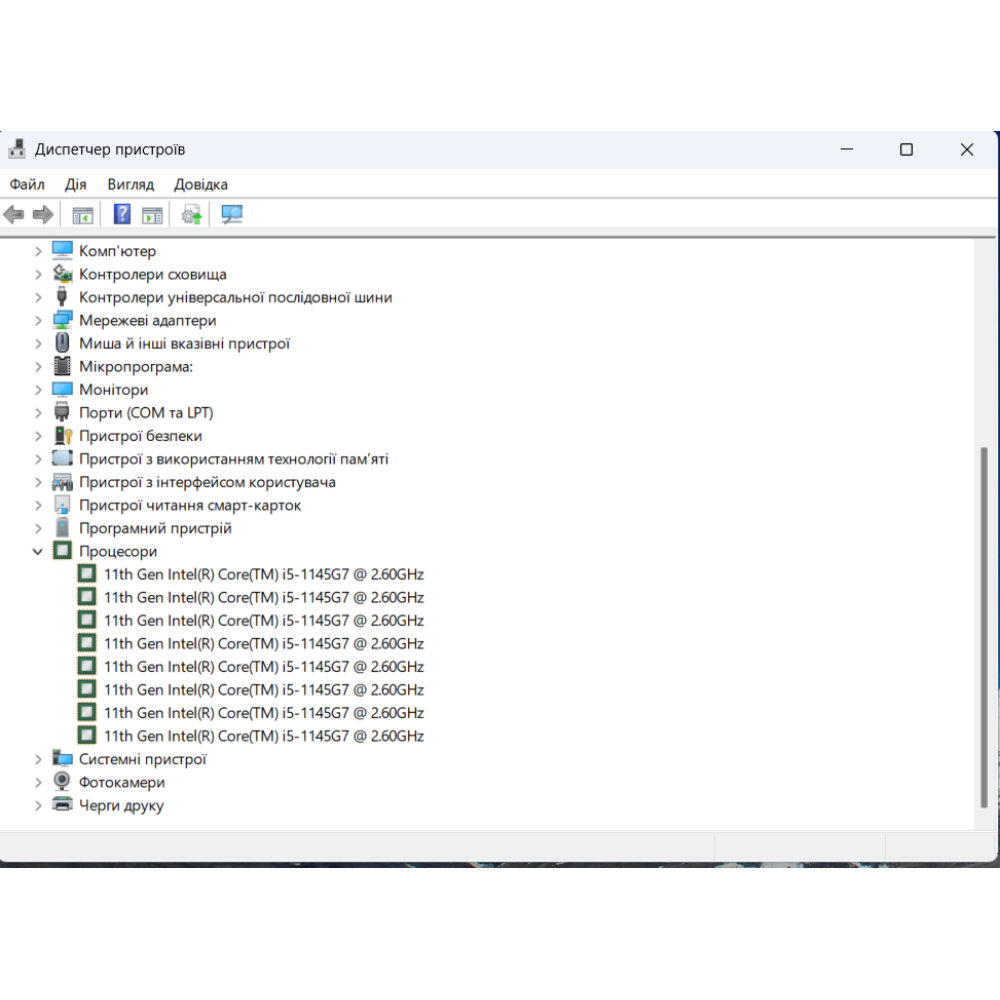Open the Файл menu
The height and width of the screenshot is (1000, 1000).
27,184
